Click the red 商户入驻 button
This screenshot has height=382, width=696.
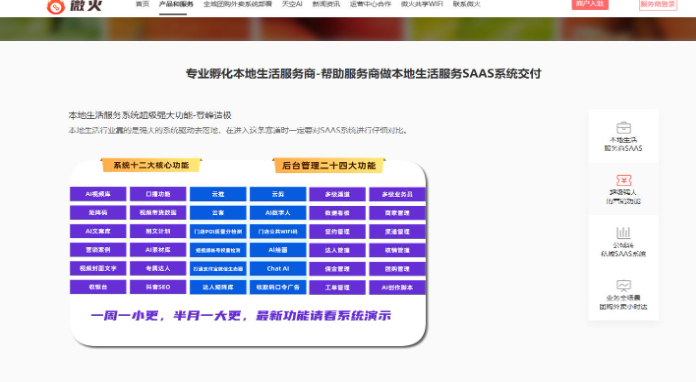[589, 4]
